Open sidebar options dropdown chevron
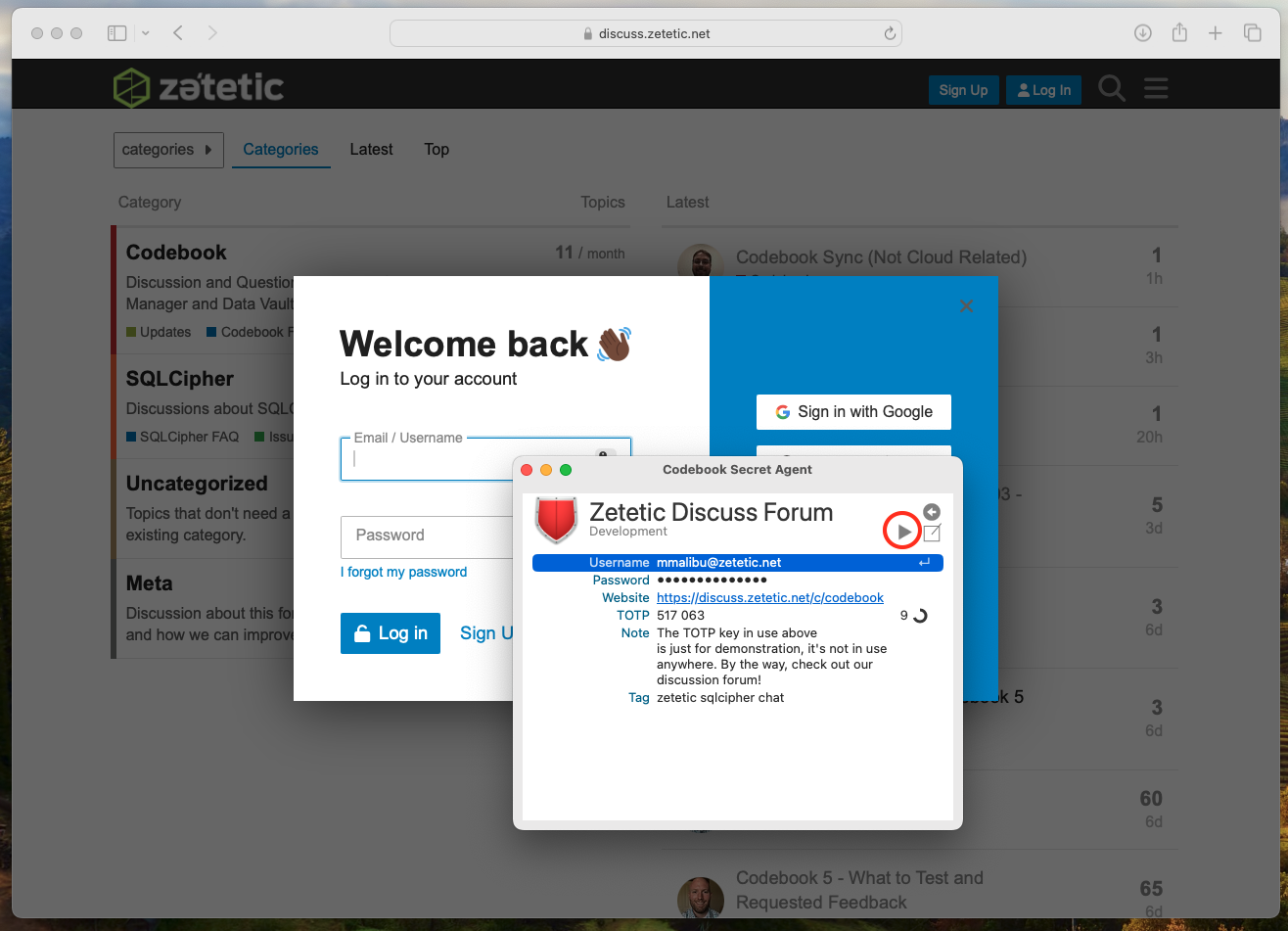 point(146,33)
